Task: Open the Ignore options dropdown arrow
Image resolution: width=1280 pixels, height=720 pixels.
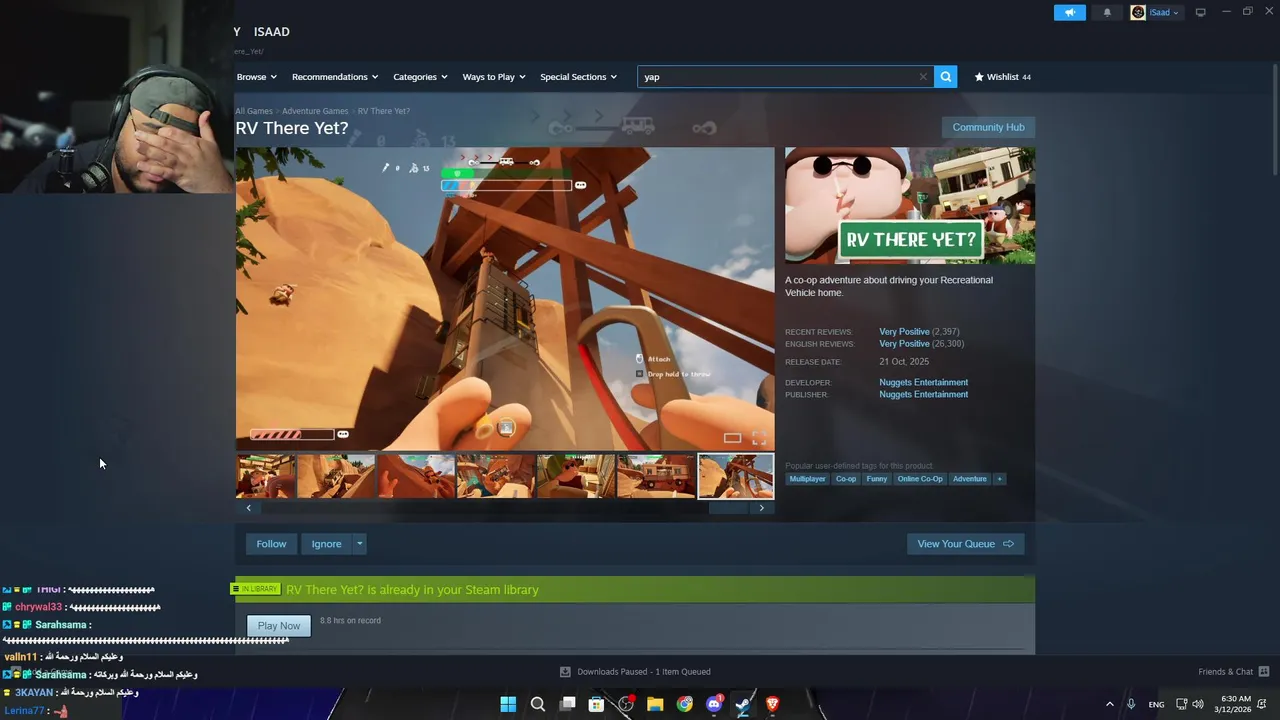Action: tap(360, 544)
